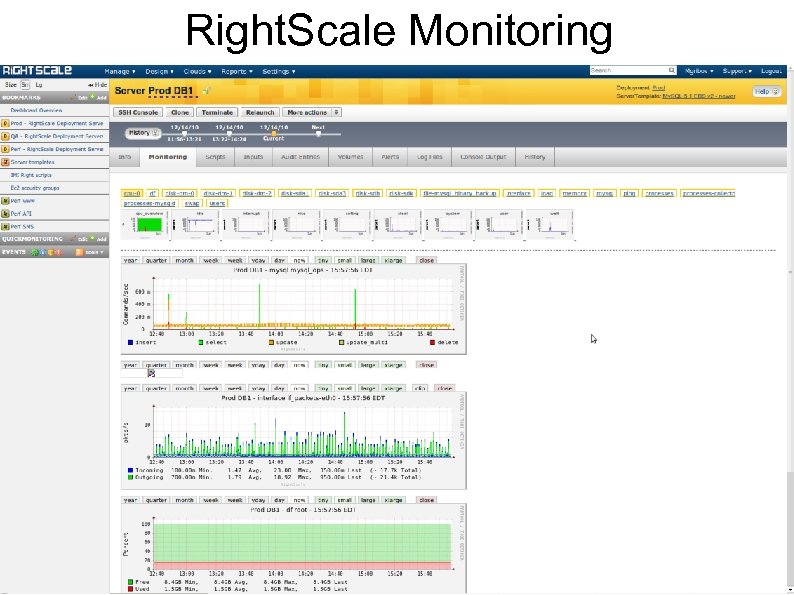Set mysql graph period to year

130,260
